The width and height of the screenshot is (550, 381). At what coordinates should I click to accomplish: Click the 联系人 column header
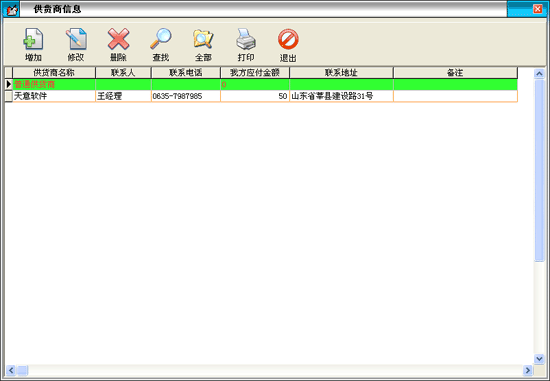(123, 73)
